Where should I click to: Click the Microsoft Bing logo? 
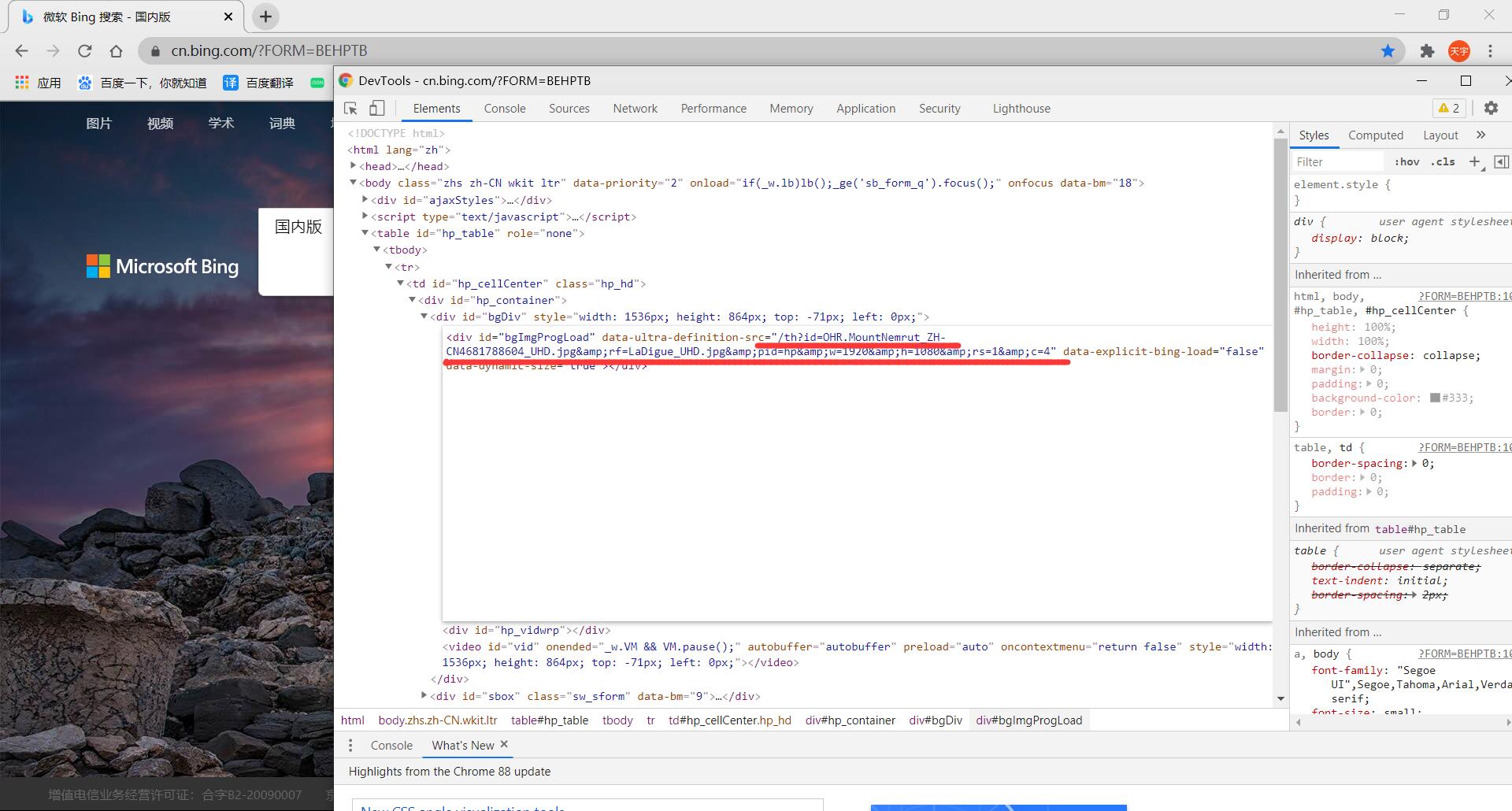pyautogui.click(x=162, y=267)
